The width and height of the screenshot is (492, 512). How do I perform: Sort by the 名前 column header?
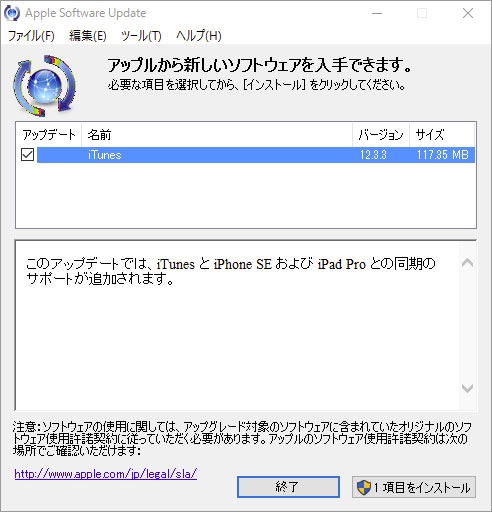217,135
